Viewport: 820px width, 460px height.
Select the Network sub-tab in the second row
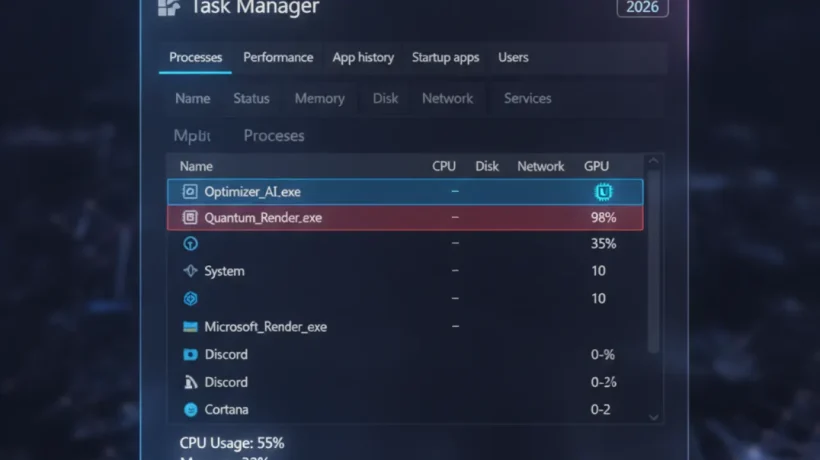(x=448, y=98)
